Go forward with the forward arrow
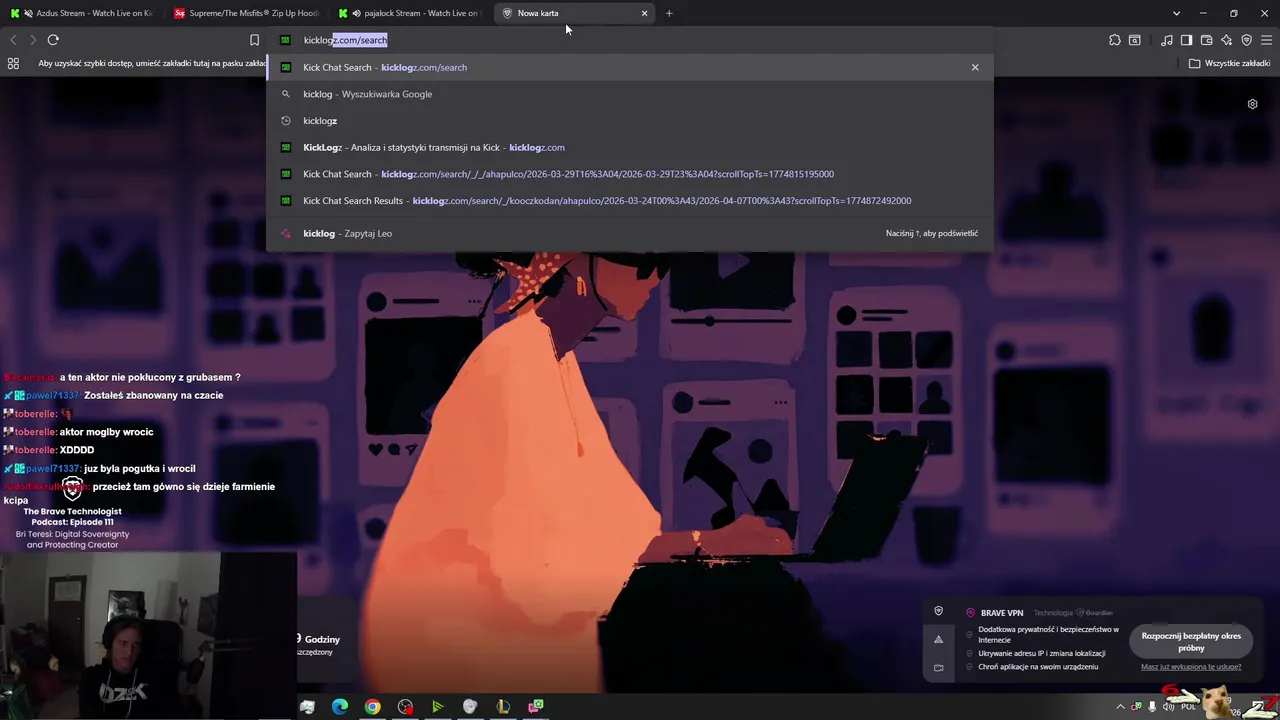 coord(33,40)
